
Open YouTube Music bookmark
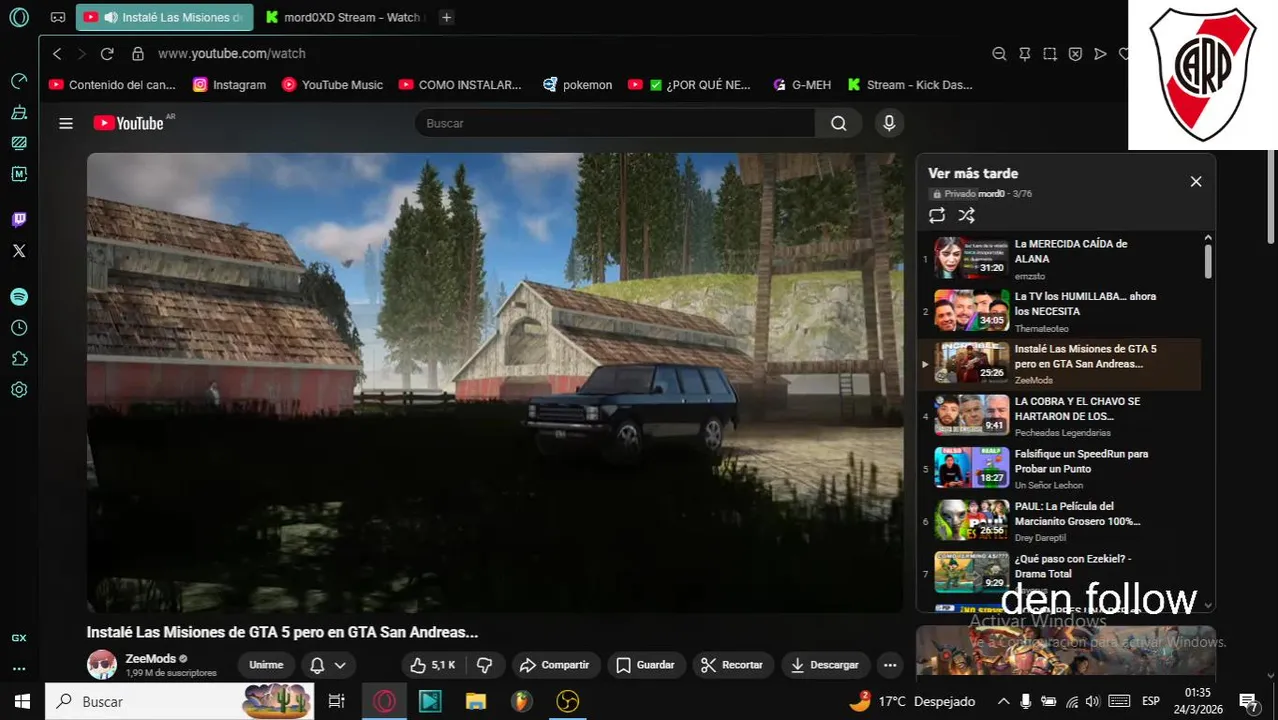coord(332,85)
